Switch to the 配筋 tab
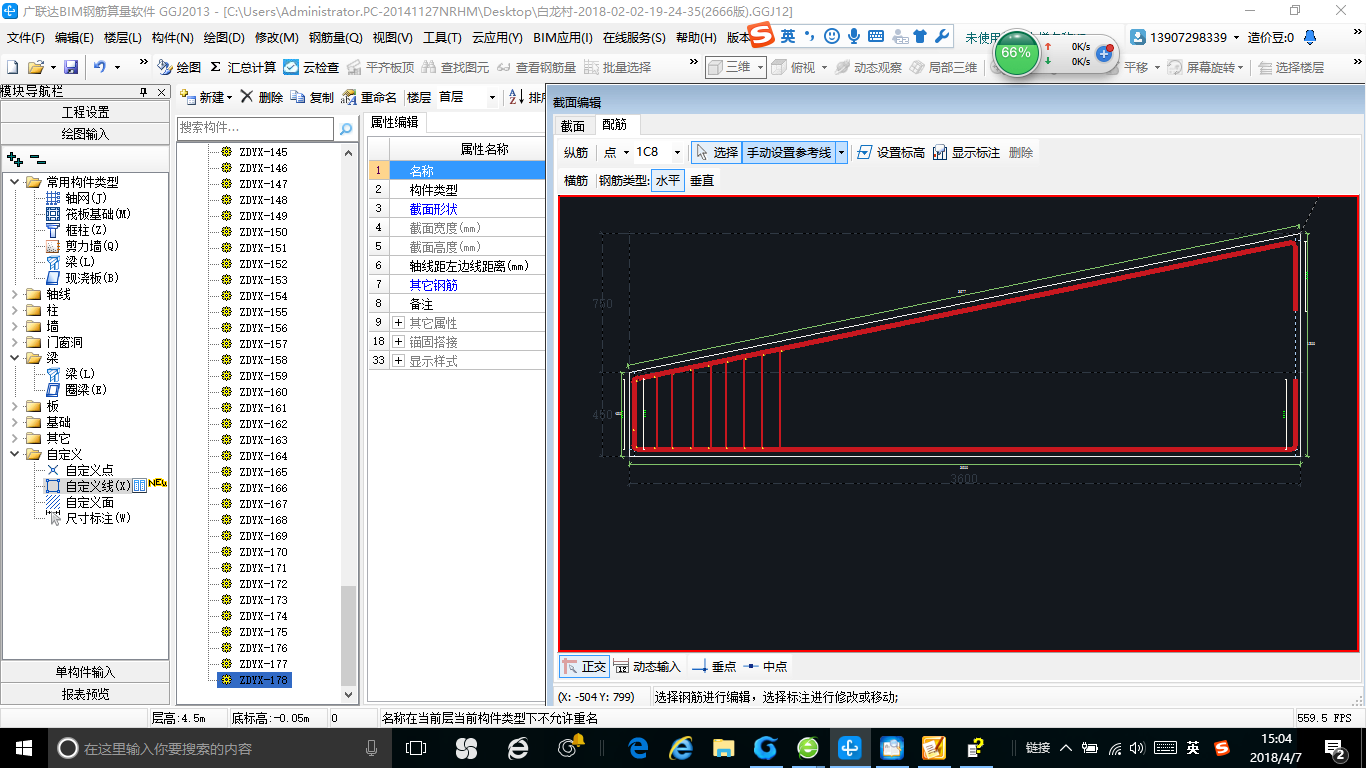 [x=614, y=125]
